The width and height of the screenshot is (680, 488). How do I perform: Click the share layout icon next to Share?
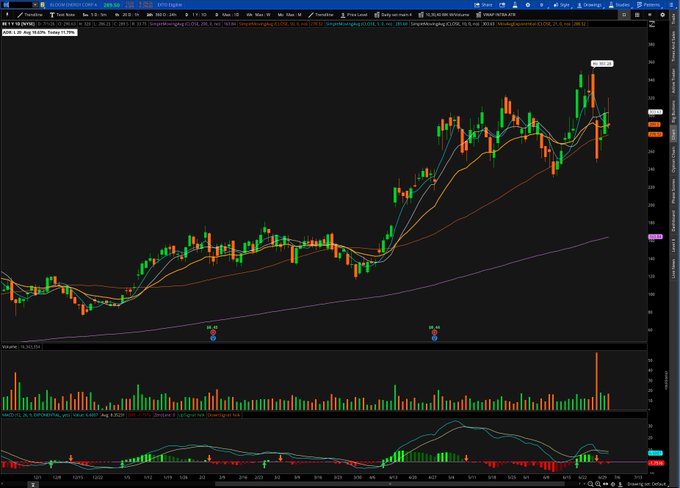[502, 5]
